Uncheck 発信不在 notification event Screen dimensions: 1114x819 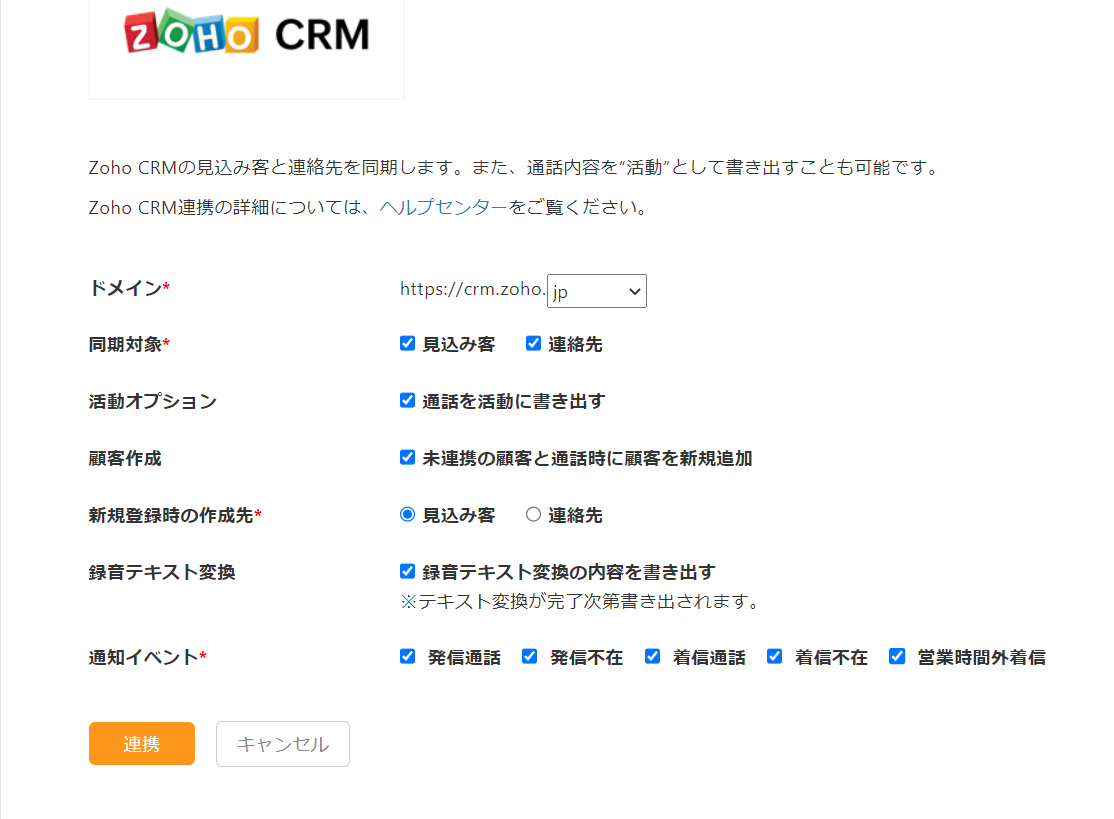point(529,656)
